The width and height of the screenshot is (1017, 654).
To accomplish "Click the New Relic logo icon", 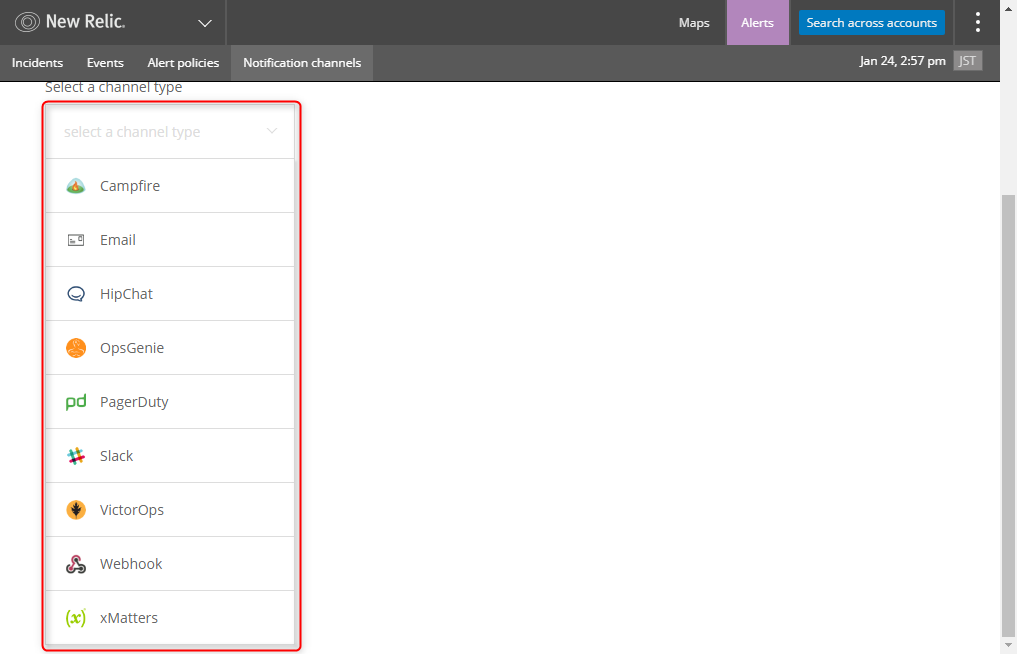I will [x=27, y=22].
